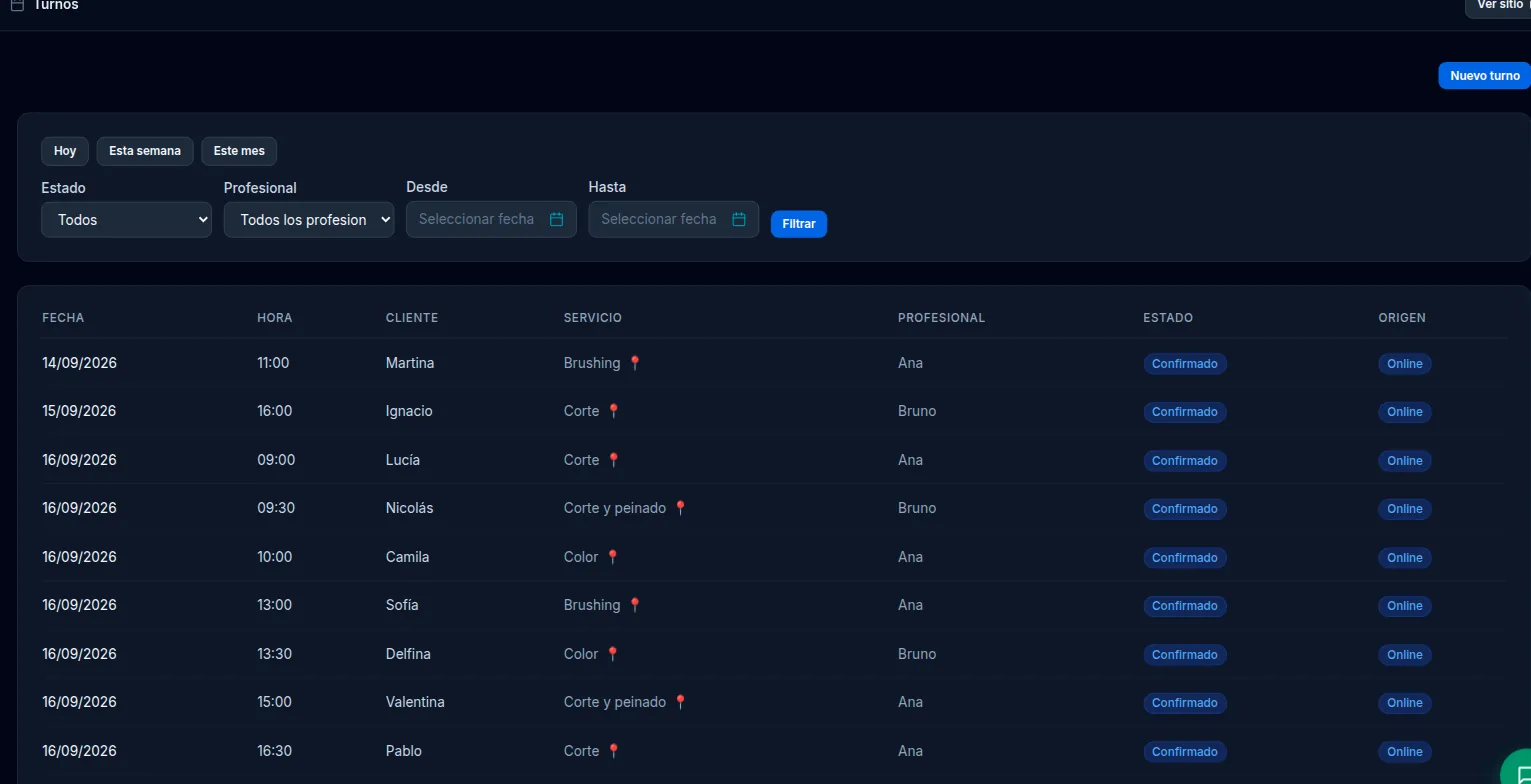
Task: Click the pin icon in Sofía's Brushing row
Action: click(634, 605)
